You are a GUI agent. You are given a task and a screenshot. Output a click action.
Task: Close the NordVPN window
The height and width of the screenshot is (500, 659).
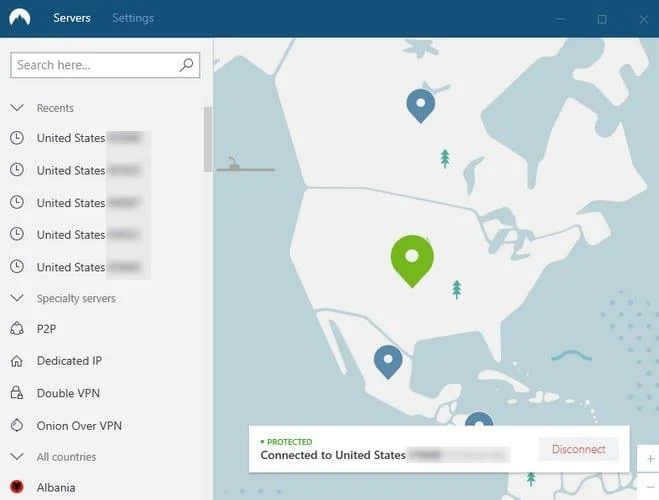pyautogui.click(x=643, y=19)
